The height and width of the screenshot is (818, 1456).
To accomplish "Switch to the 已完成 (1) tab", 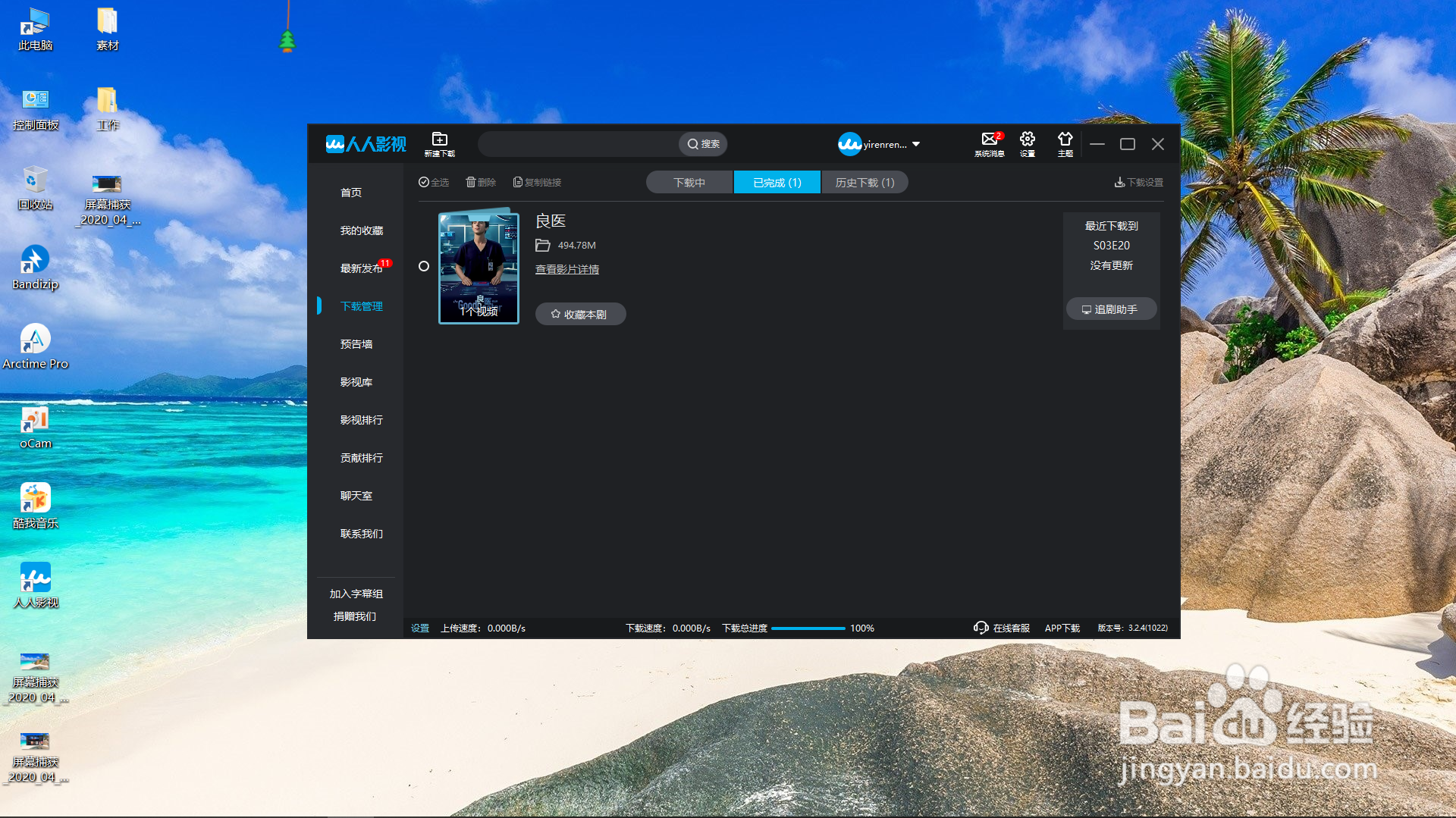I will (777, 183).
